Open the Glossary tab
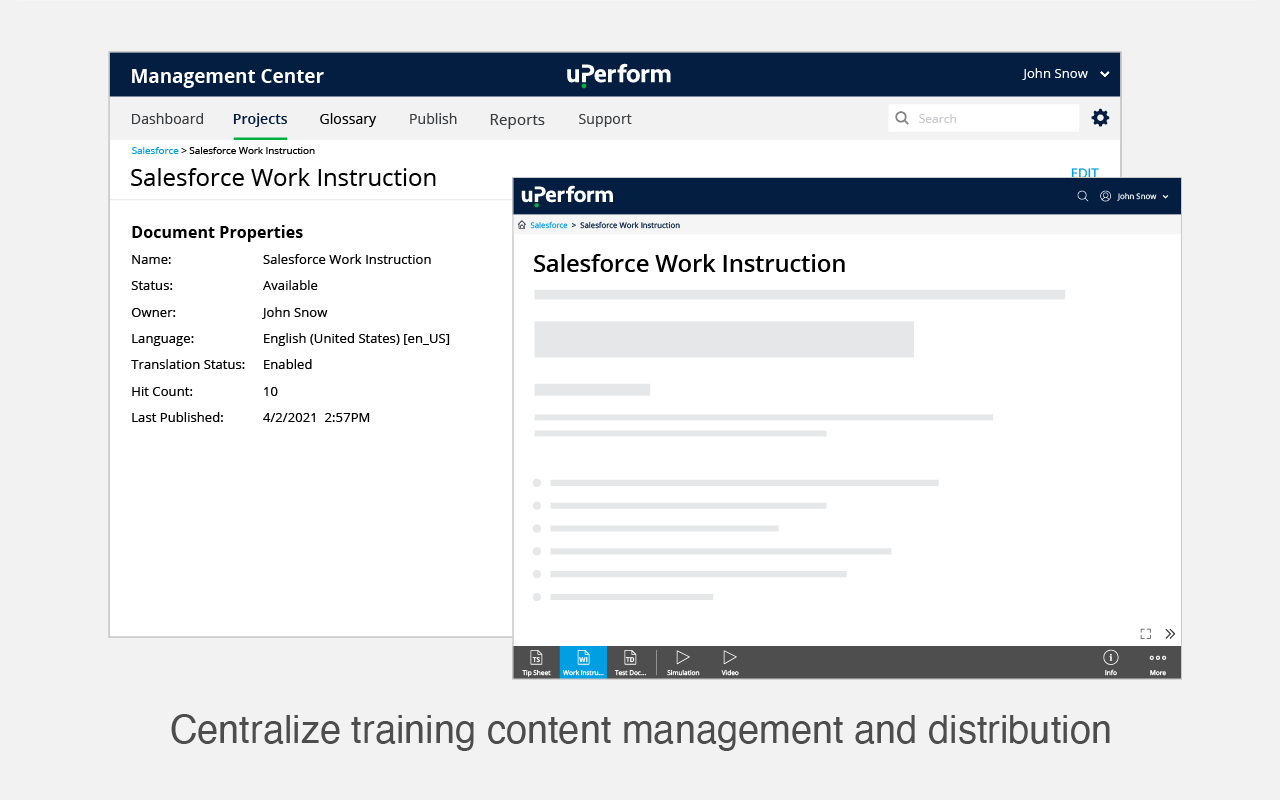The width and height of the screenshot is (1280, 800). (348, 119)
